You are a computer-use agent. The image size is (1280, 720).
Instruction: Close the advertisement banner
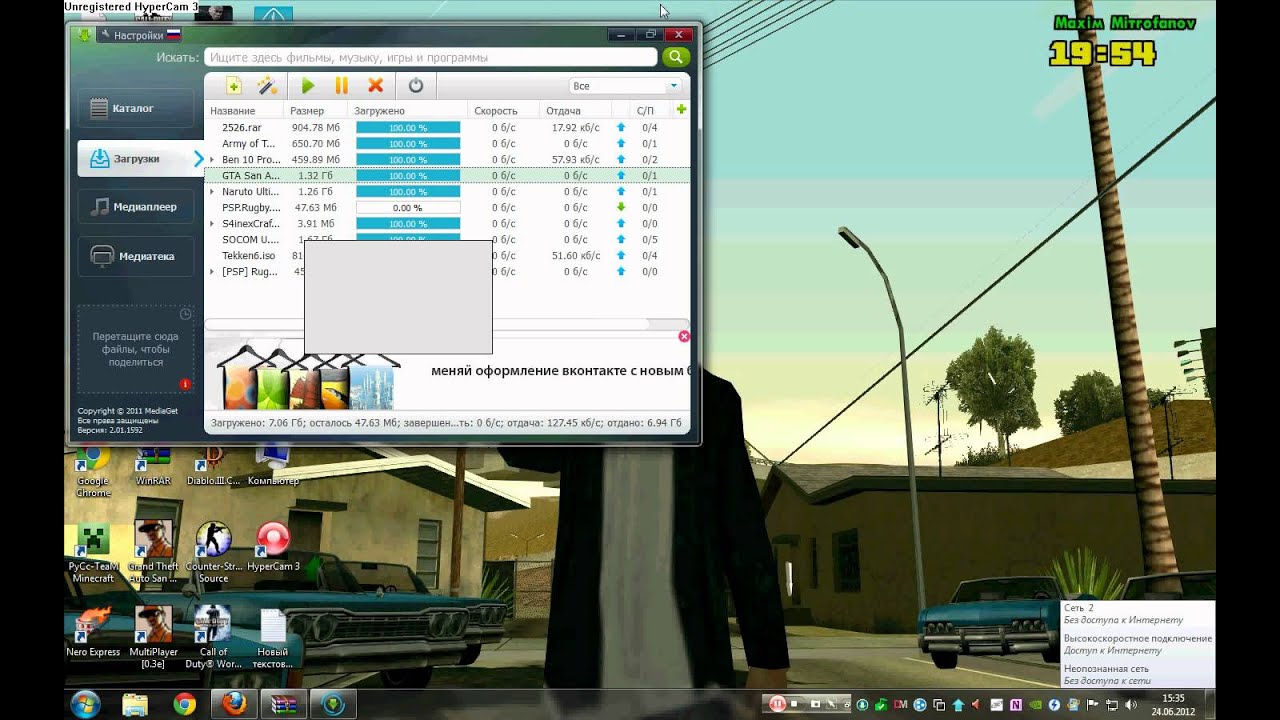click(684, 337)
